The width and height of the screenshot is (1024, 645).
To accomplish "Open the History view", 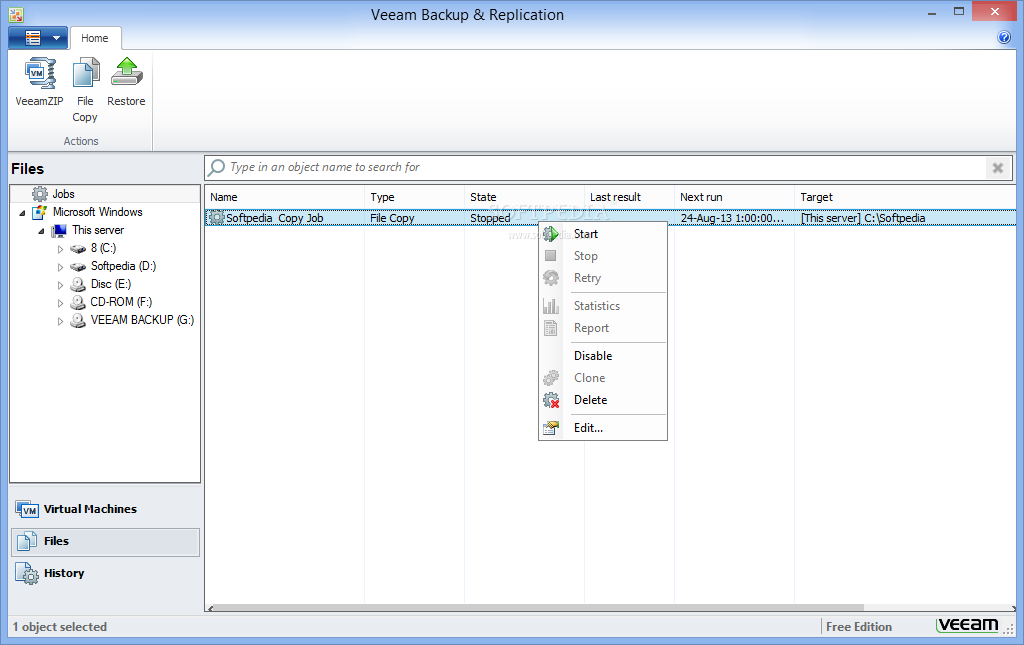I will coord(105,574).
